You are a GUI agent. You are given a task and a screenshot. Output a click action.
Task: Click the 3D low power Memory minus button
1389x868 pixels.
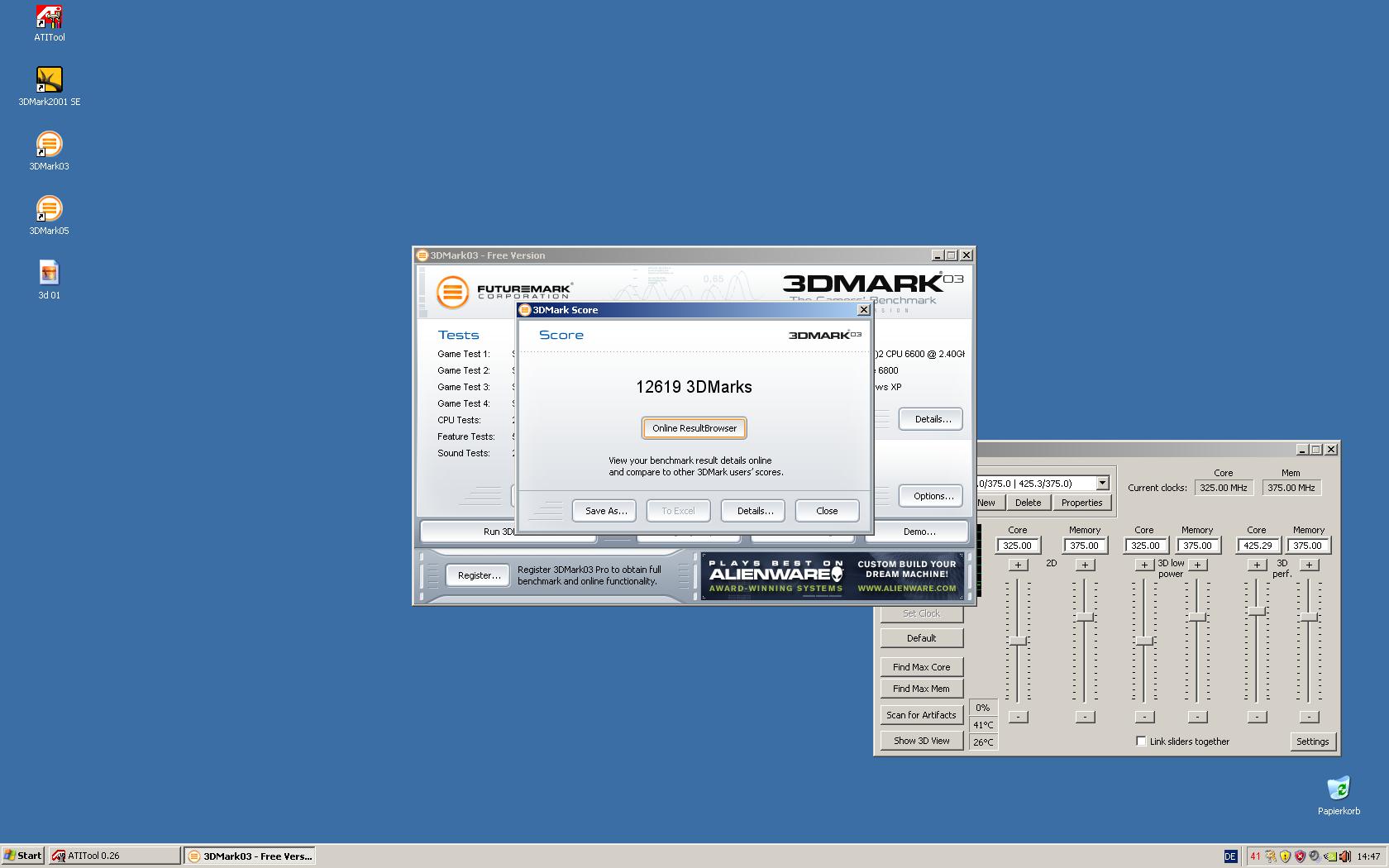coord(1197,717)
